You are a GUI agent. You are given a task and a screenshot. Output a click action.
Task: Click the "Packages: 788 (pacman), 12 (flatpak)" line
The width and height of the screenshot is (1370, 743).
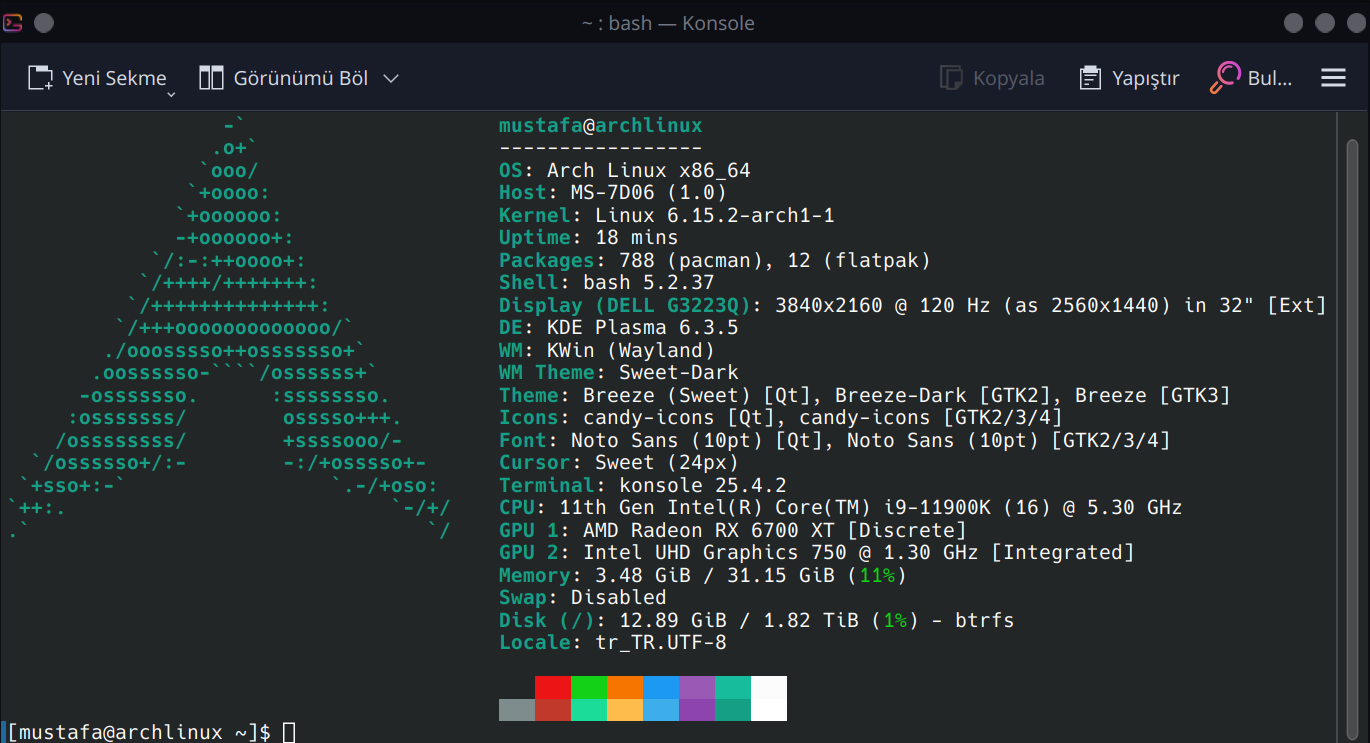pyautogui.click(x=715, y=261)
